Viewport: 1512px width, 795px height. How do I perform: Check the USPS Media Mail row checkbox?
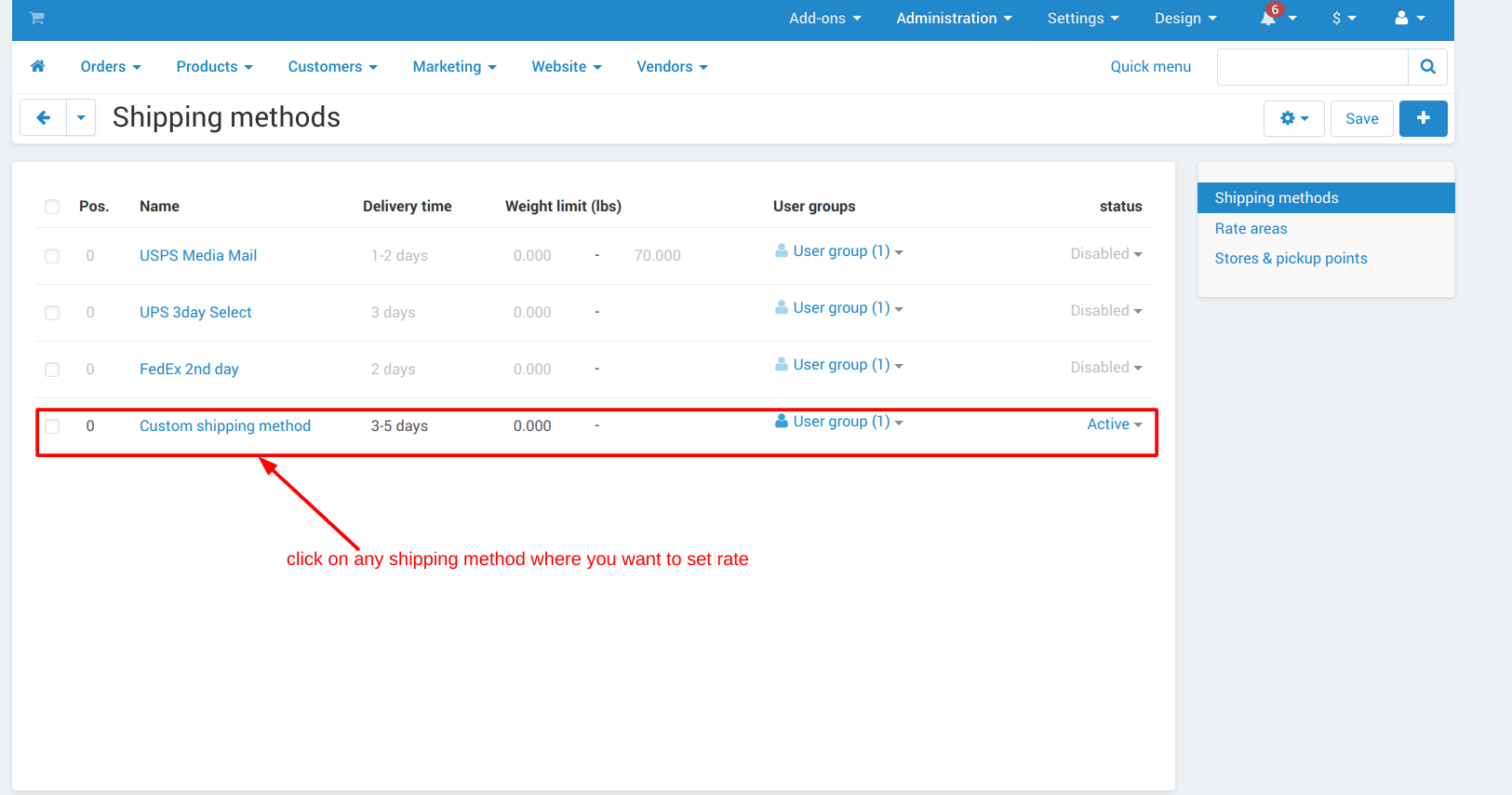click(x=52, y=256)
